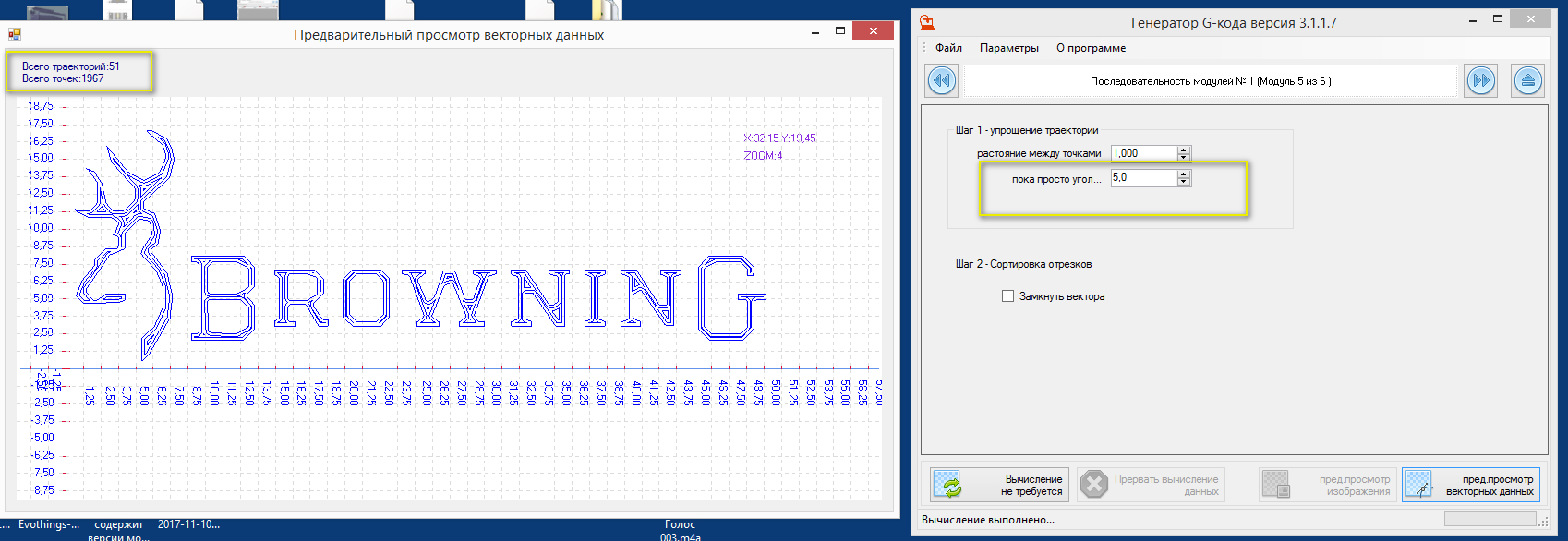Image resolution: width=1568 pixels, height=541 pixels.
Task: Enable the 'Замкнуть вектора' checkbox
Action: coord(1007,296)
